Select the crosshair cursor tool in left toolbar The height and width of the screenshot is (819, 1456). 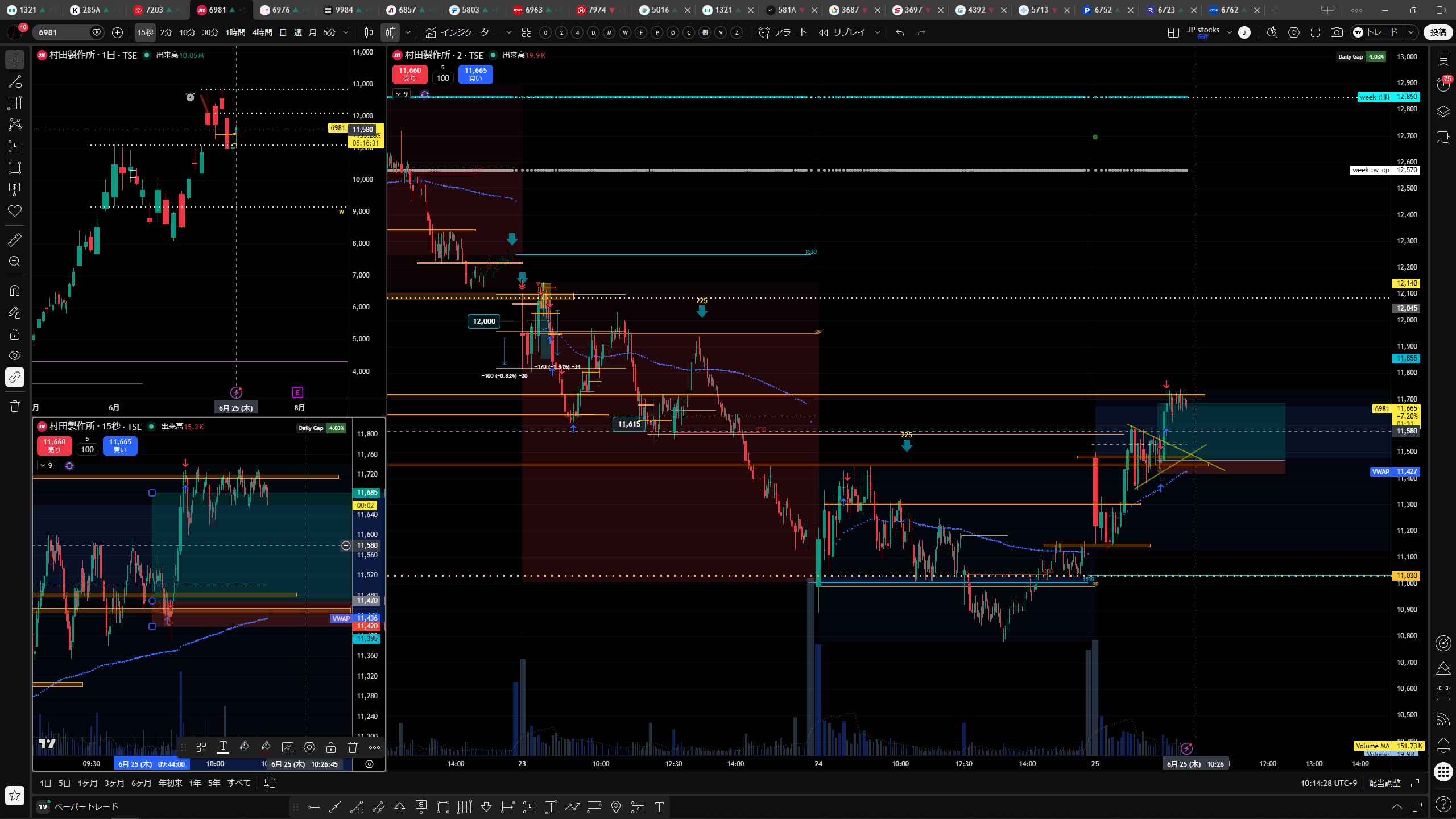(15, 60)
